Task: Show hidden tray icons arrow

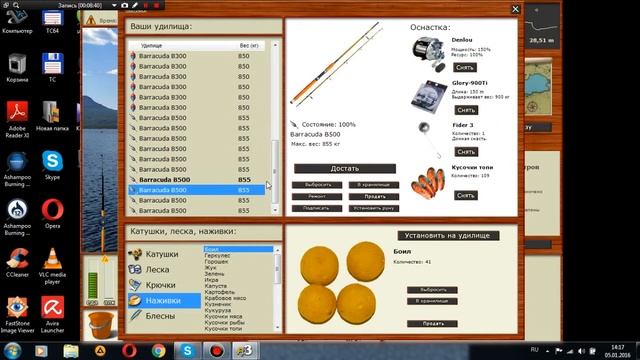Action: [x=547, y=351]
